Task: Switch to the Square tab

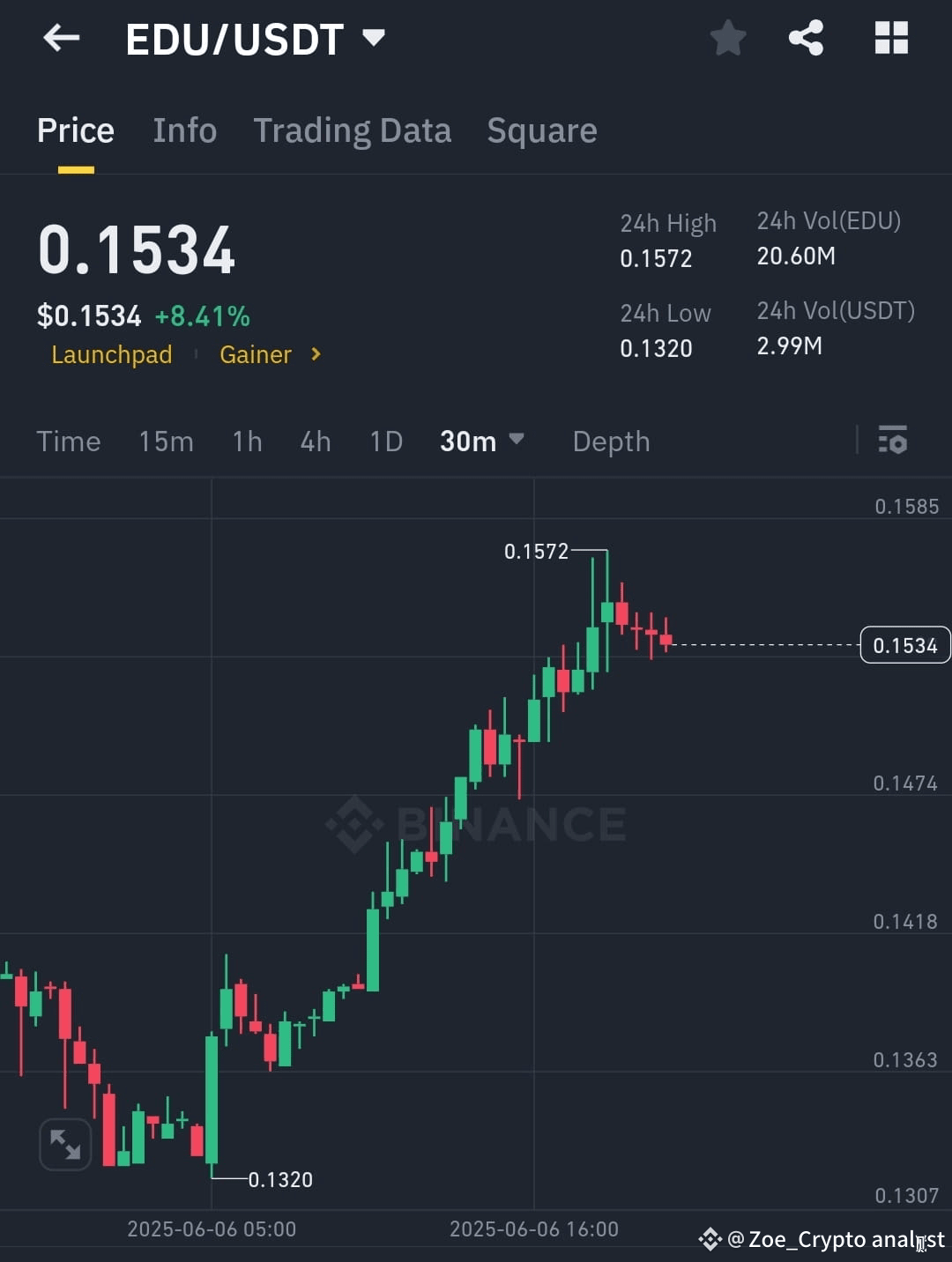Action: pyautogui.click(x=541, y=130)
